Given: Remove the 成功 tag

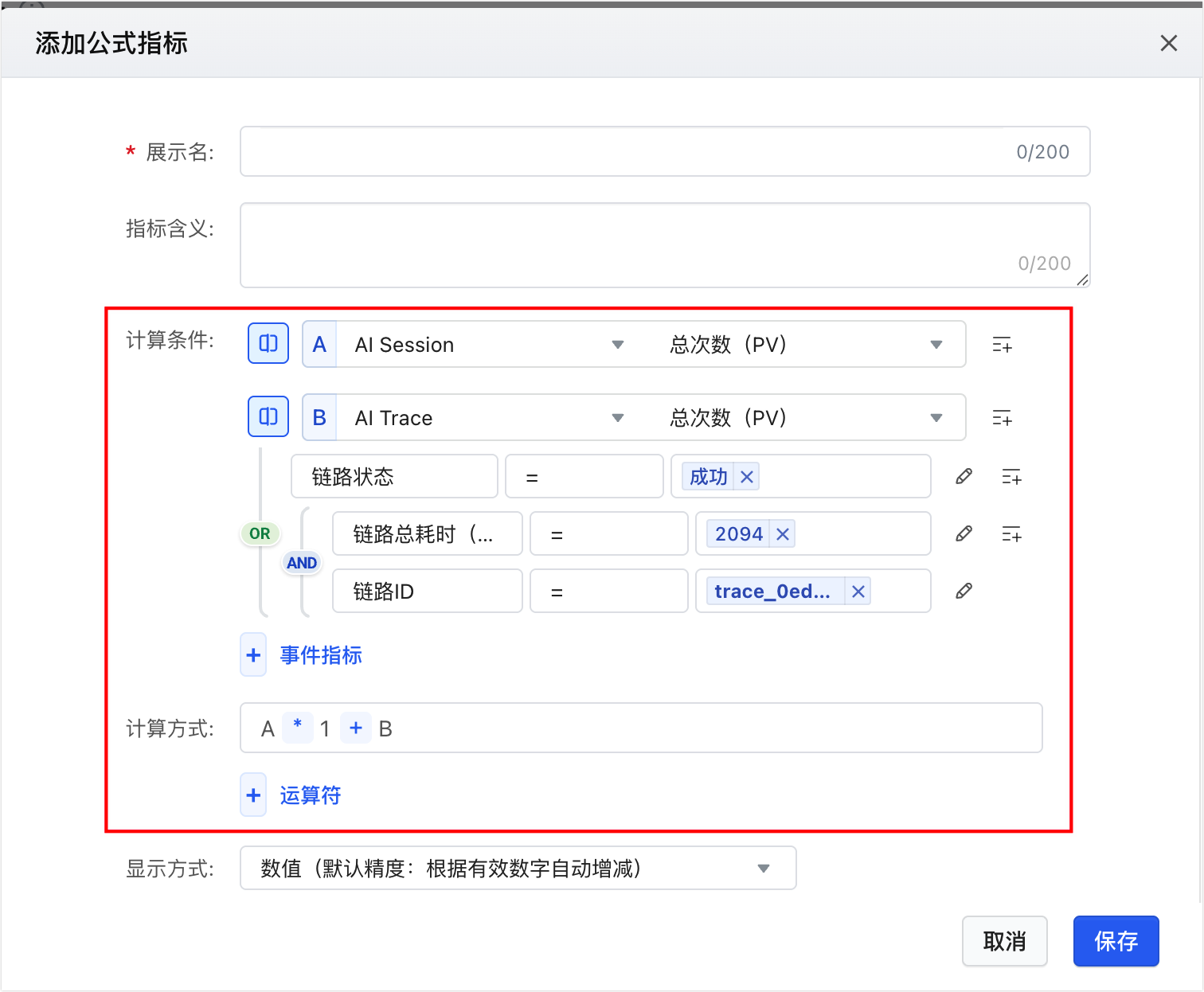Looking at the screenshot, I should point(747,477).
